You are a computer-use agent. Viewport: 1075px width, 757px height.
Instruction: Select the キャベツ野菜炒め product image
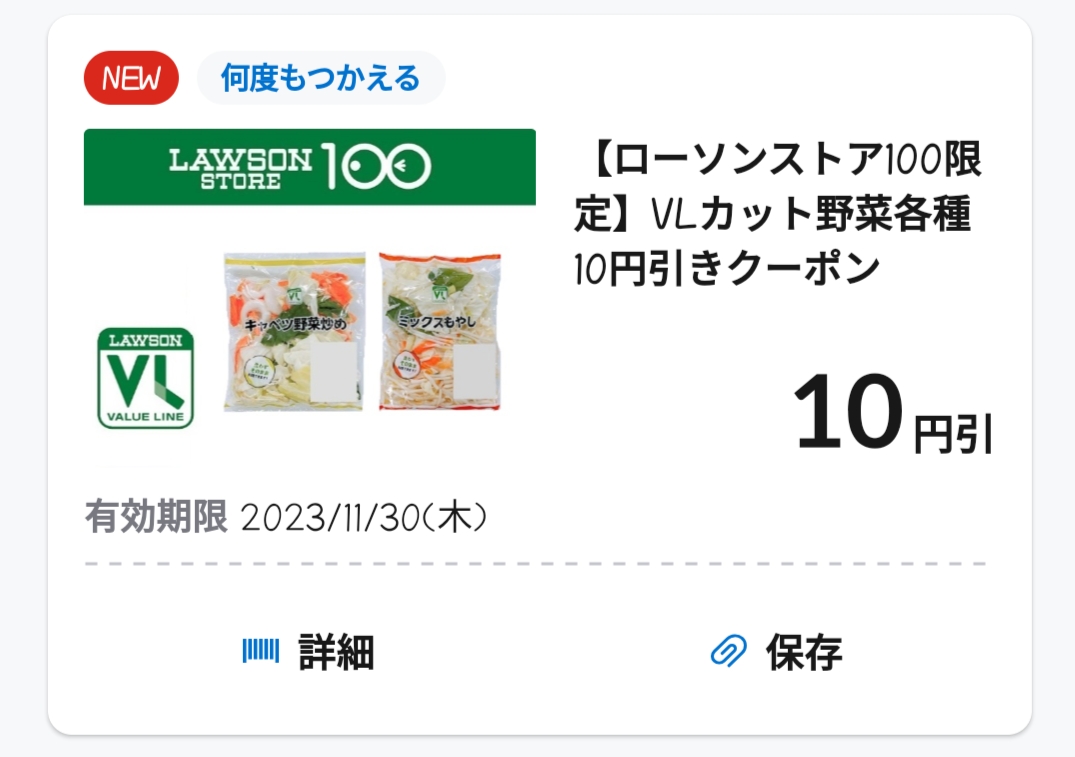[294, 332]
